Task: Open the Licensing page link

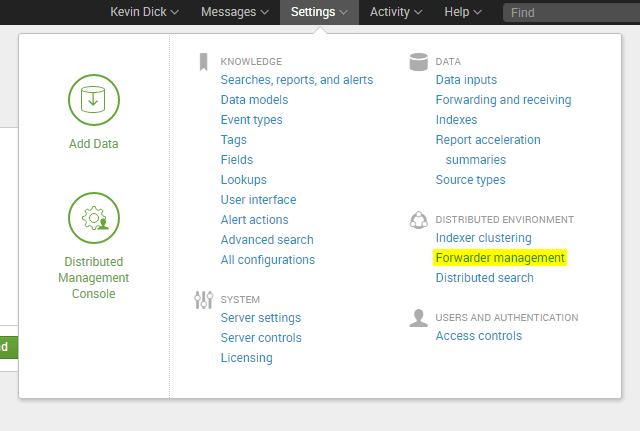Action: (247, 358)
